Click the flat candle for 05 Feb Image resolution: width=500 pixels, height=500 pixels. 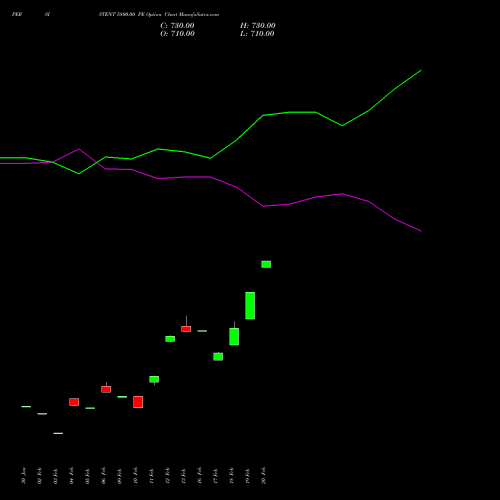(90, 408)
